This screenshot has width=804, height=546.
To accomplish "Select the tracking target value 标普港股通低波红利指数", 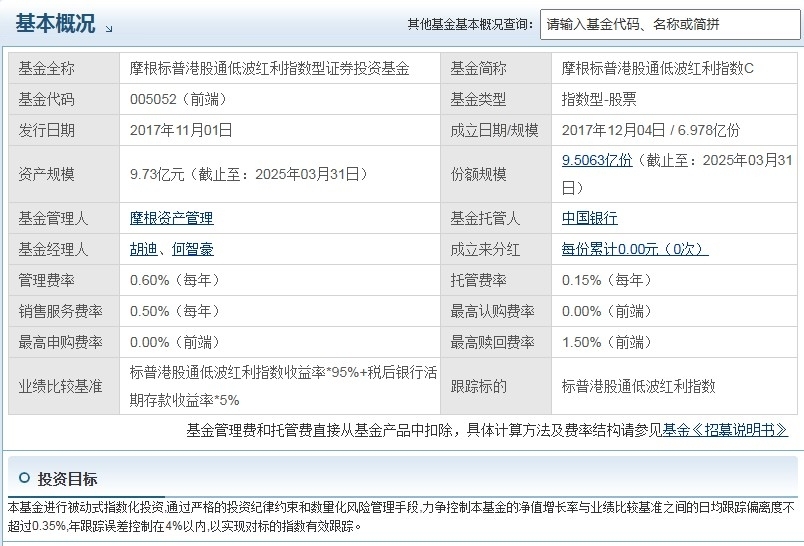I will (x=638, y=386).
